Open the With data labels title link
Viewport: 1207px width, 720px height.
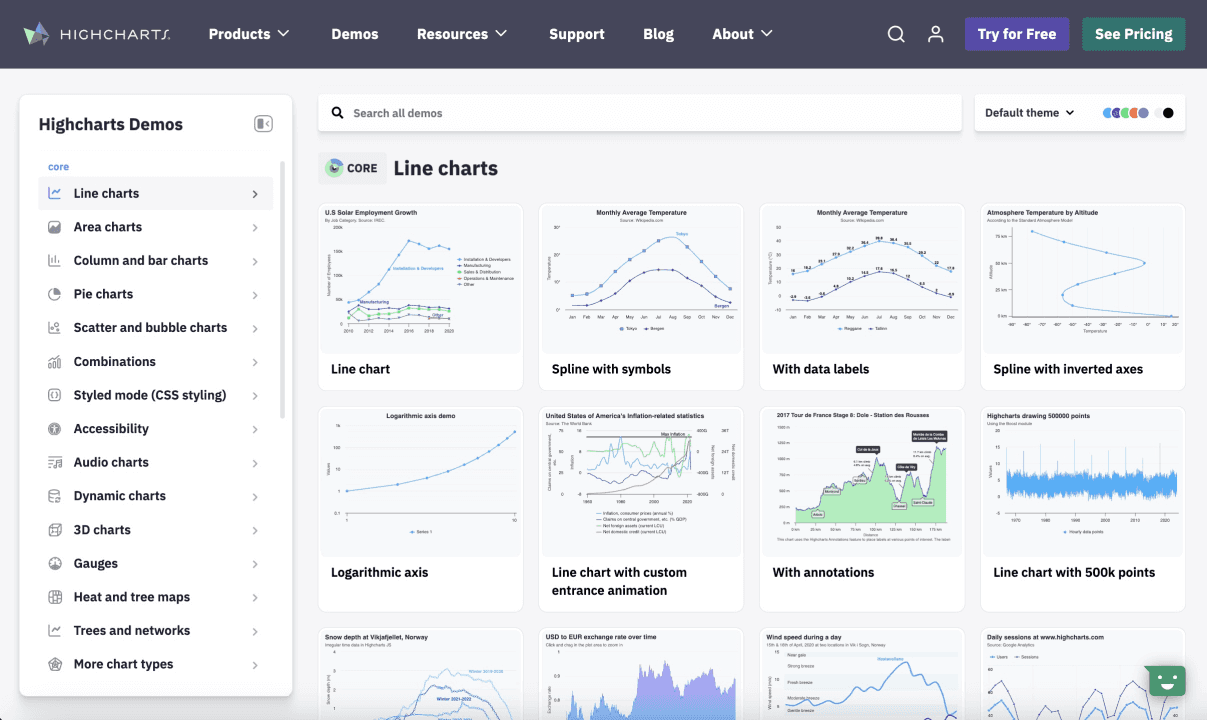821,369
